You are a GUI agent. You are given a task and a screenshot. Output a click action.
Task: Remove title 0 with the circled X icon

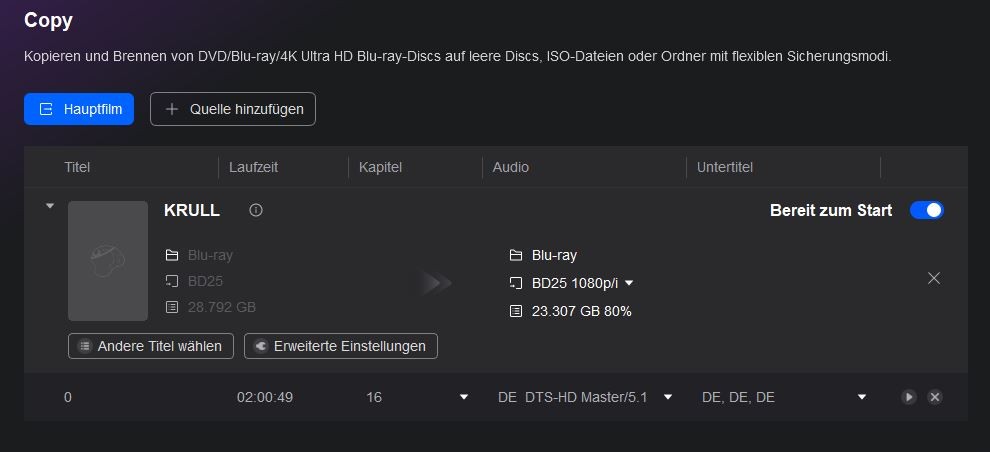[x=935, y=397]
